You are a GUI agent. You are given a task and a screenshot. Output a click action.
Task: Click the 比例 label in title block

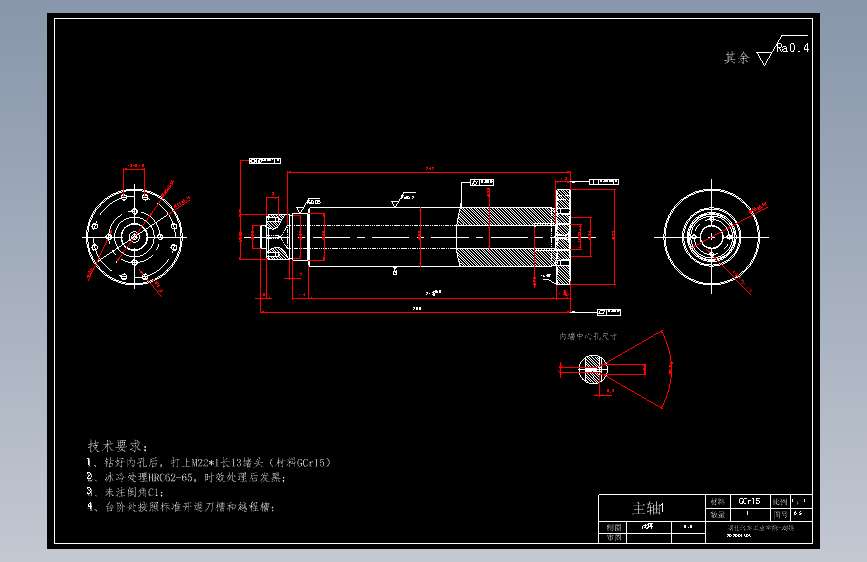click(x=780, y=502)
